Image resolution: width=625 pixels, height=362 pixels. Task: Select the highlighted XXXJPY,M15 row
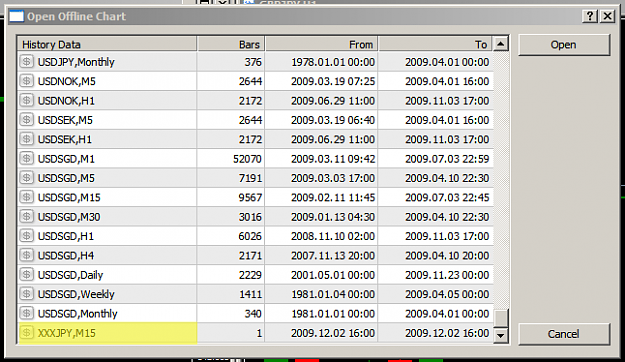pos(256,333)
